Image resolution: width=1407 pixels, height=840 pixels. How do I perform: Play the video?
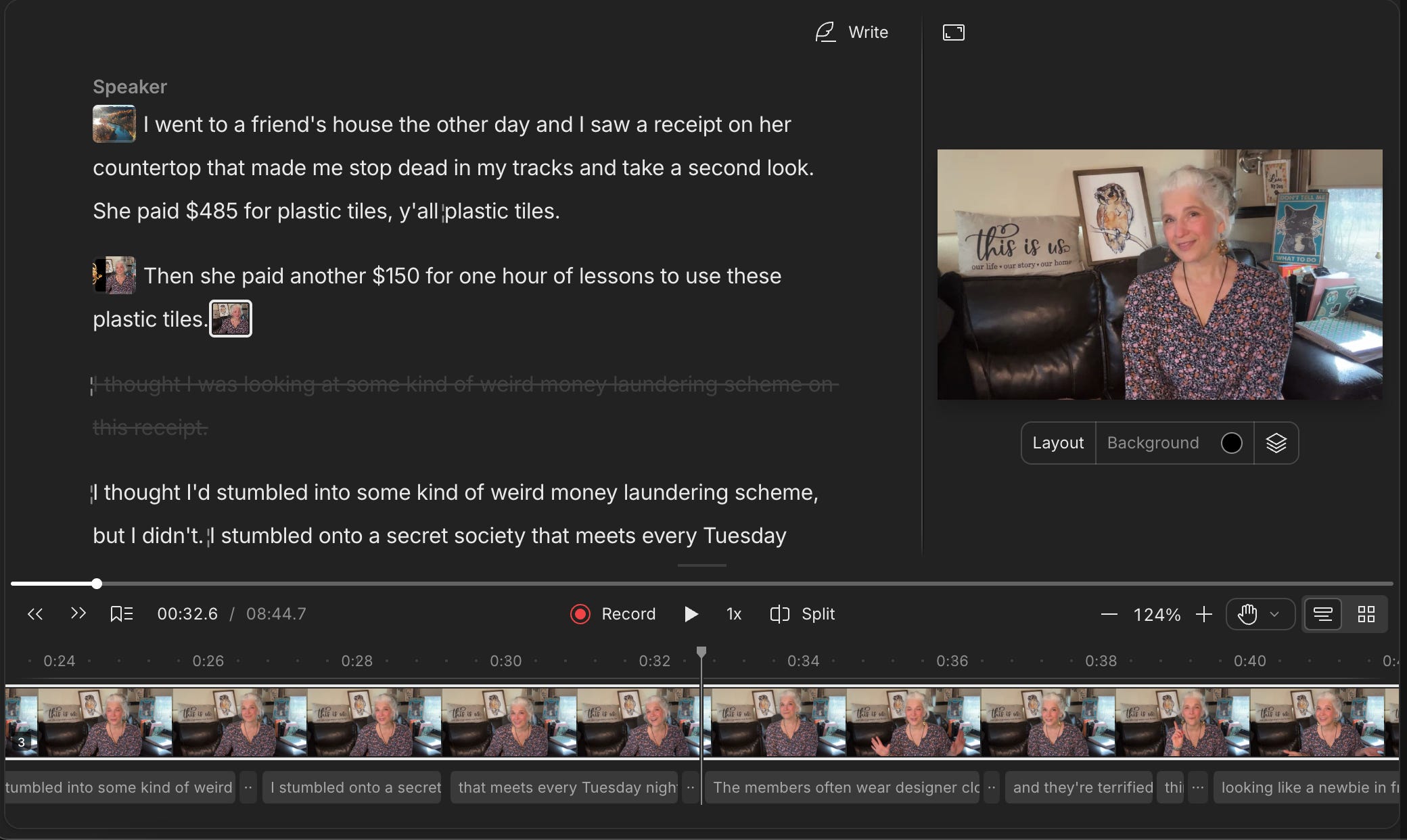[x=691, y=614]
